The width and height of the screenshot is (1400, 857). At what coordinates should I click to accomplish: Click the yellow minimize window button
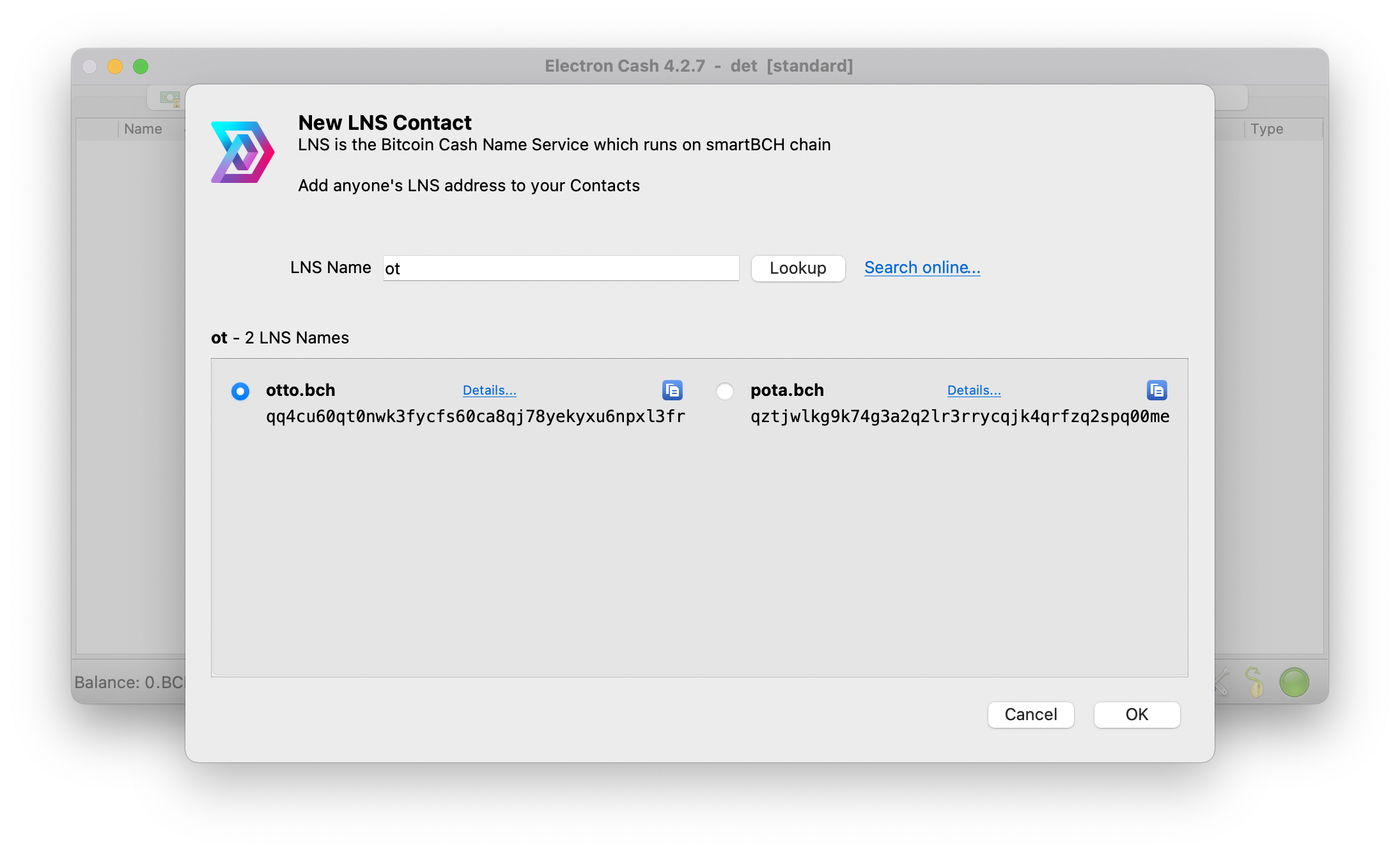[x=115, y=67]
